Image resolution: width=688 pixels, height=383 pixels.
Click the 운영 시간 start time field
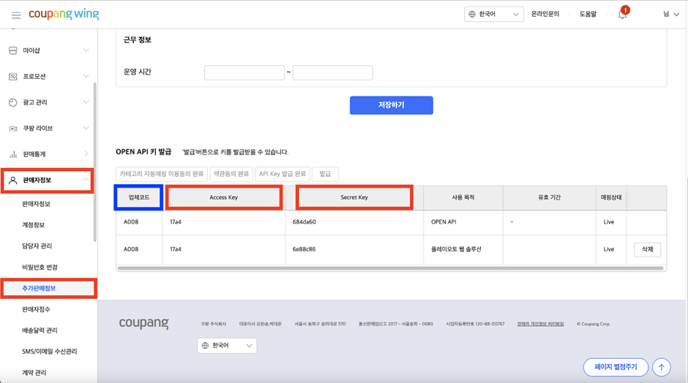(x=244, y=72)
